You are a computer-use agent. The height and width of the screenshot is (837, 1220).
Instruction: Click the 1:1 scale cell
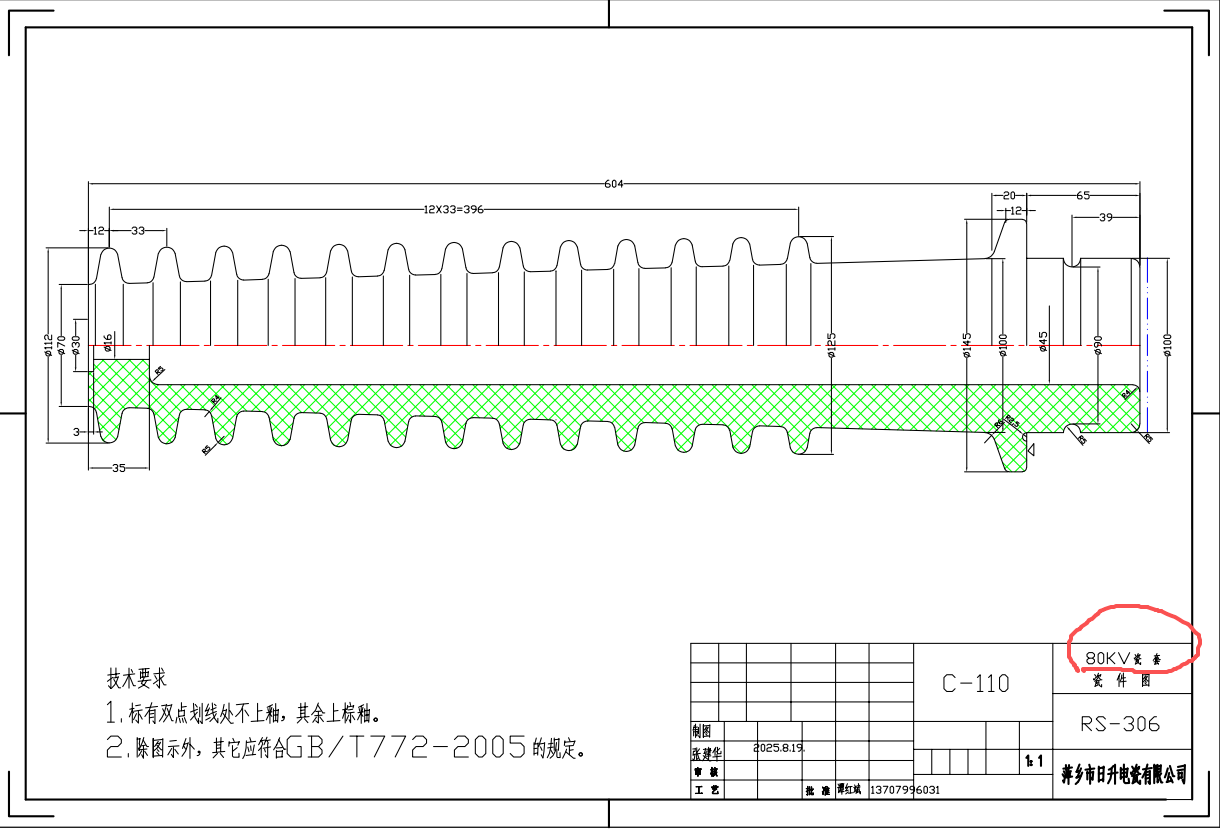tap(1034, 762)
